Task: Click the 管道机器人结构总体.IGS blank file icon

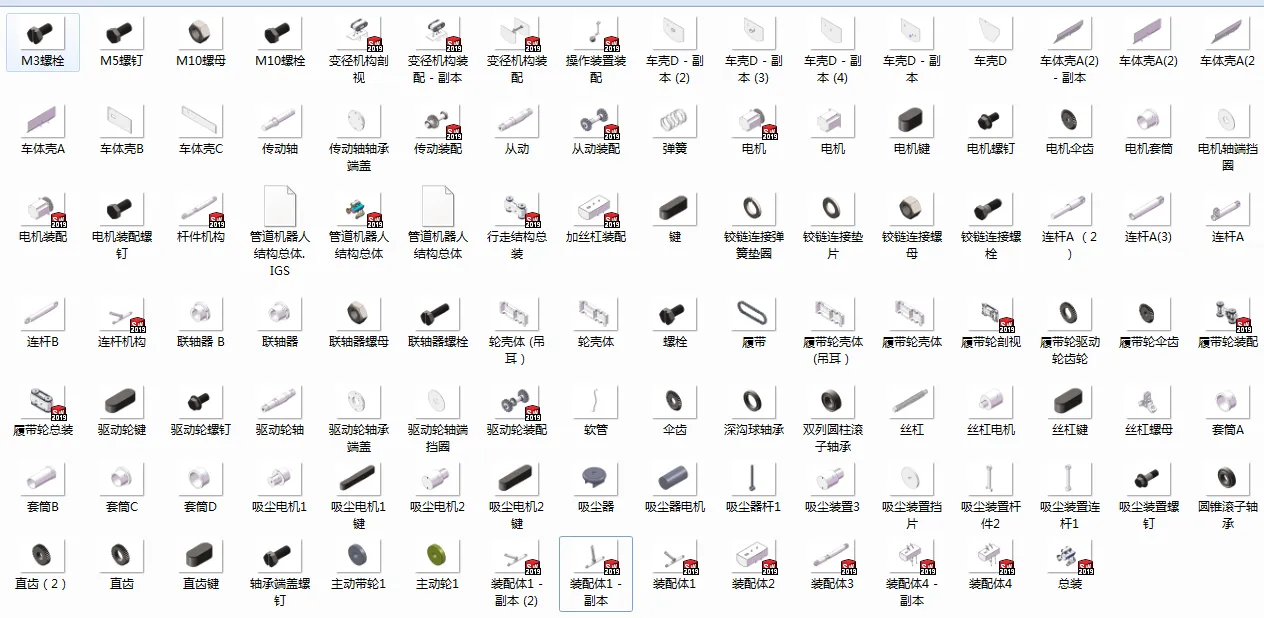Action: [280, 206]
